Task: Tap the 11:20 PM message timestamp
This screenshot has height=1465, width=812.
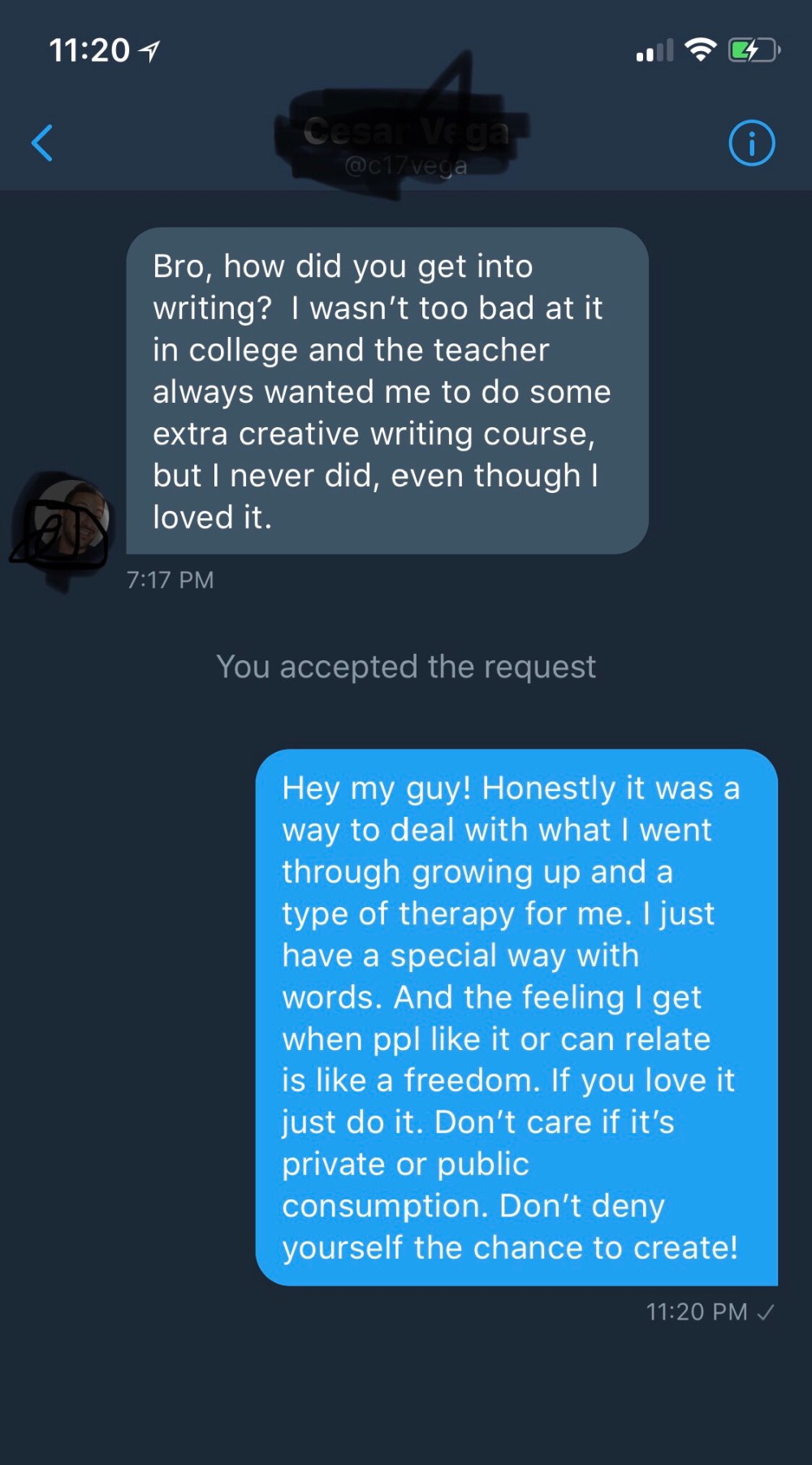Action: pyautogui.click(x=696, y=1312)
